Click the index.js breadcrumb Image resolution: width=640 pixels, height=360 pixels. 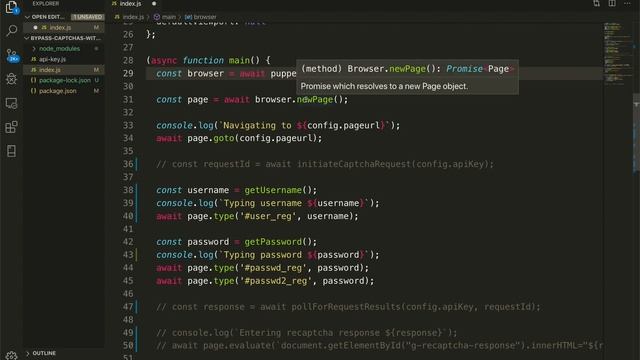click(x=133, y=17)
